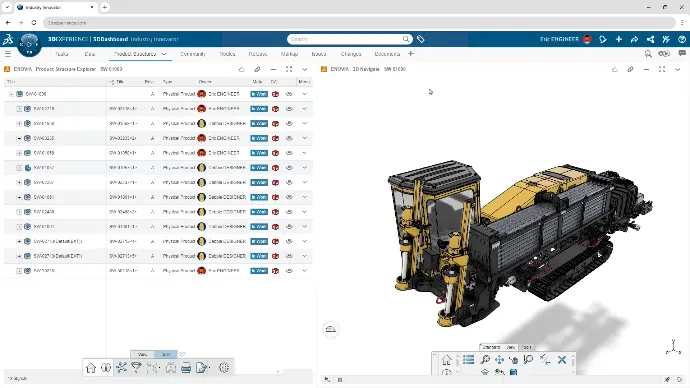Screen dimensions: 690x388
Task: Go back using browser back arrow
Action: pos(8,22)
